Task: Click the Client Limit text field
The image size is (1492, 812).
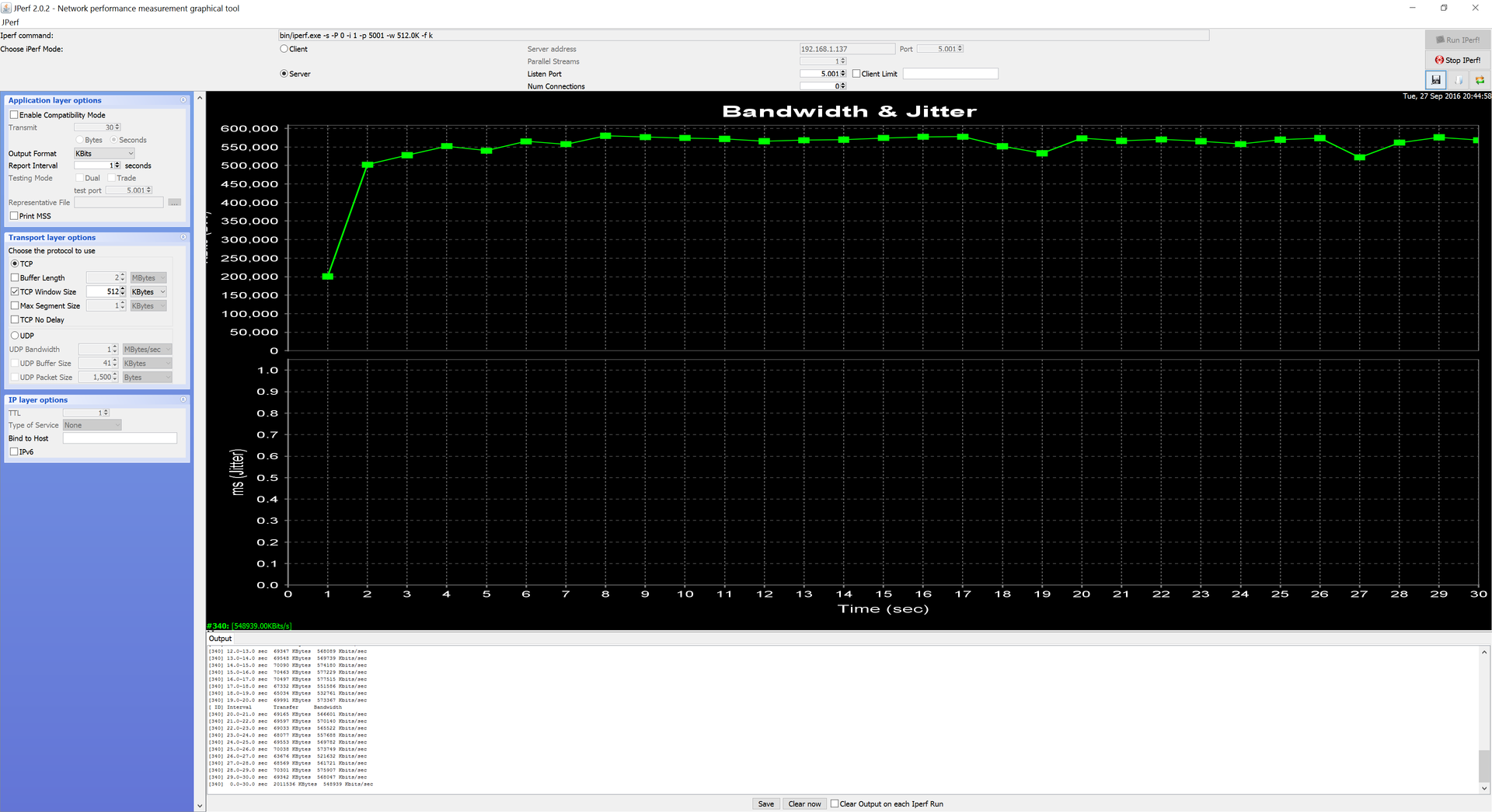Action: coord(950,74)
